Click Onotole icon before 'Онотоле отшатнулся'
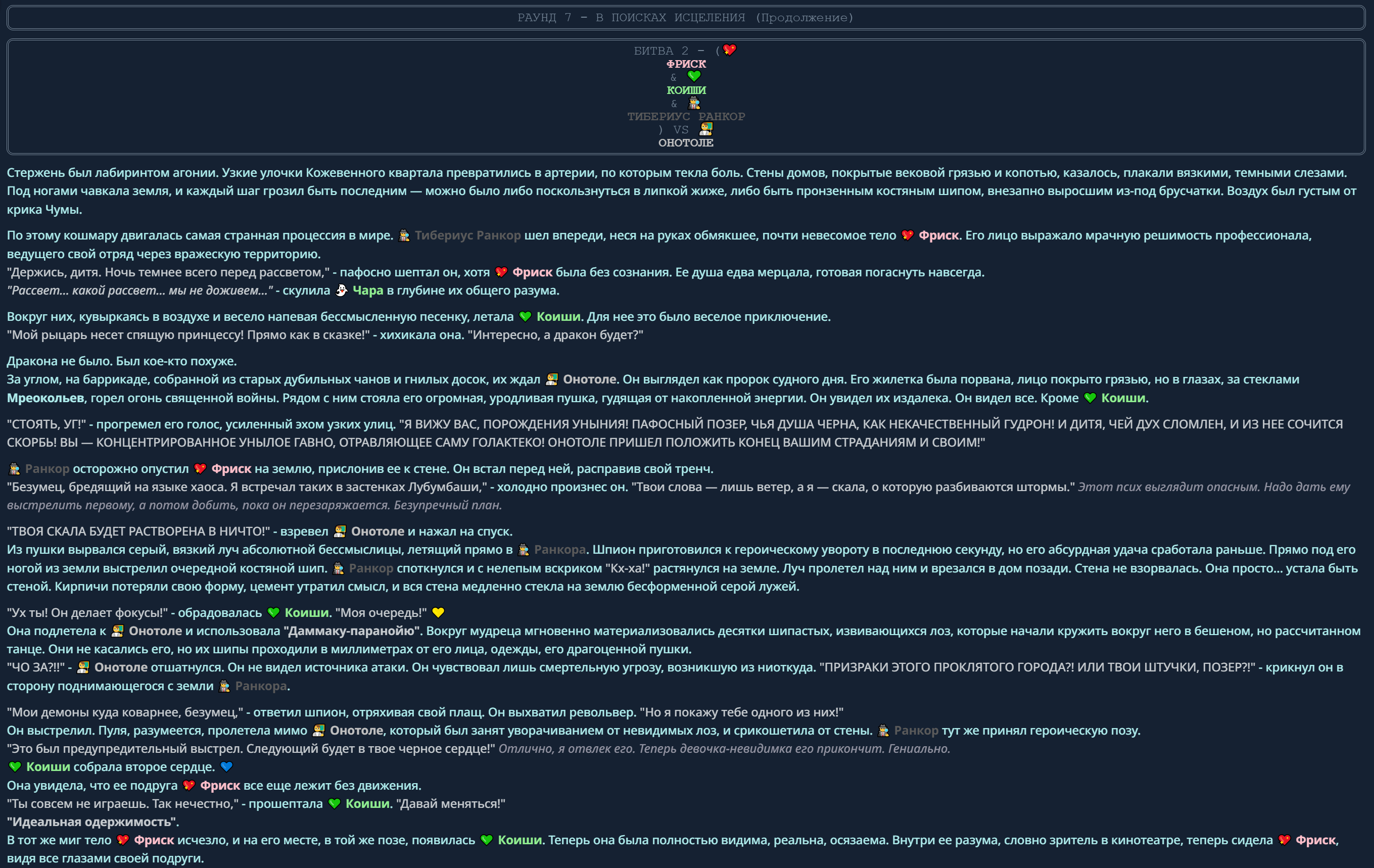Image resolution: width=1374 pixels, height=868 pixels. pyautogui.click(x=83, y=667)
